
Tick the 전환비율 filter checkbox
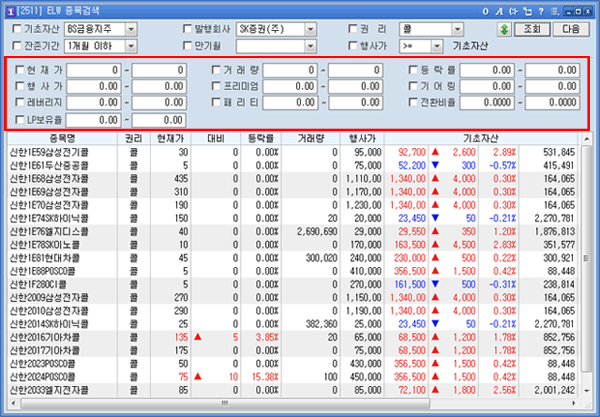pos(416,103)
